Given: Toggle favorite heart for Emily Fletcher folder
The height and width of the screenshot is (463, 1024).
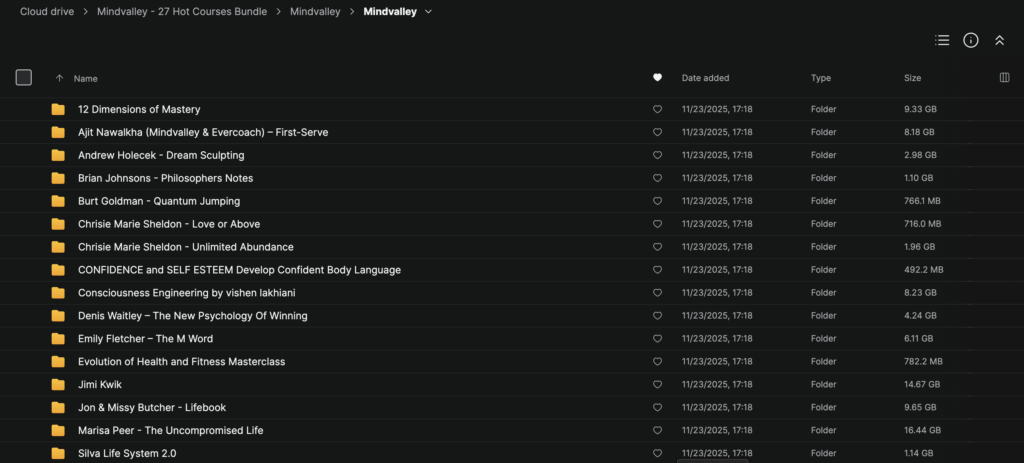Looking at the screenshot, I should point(657,339).
